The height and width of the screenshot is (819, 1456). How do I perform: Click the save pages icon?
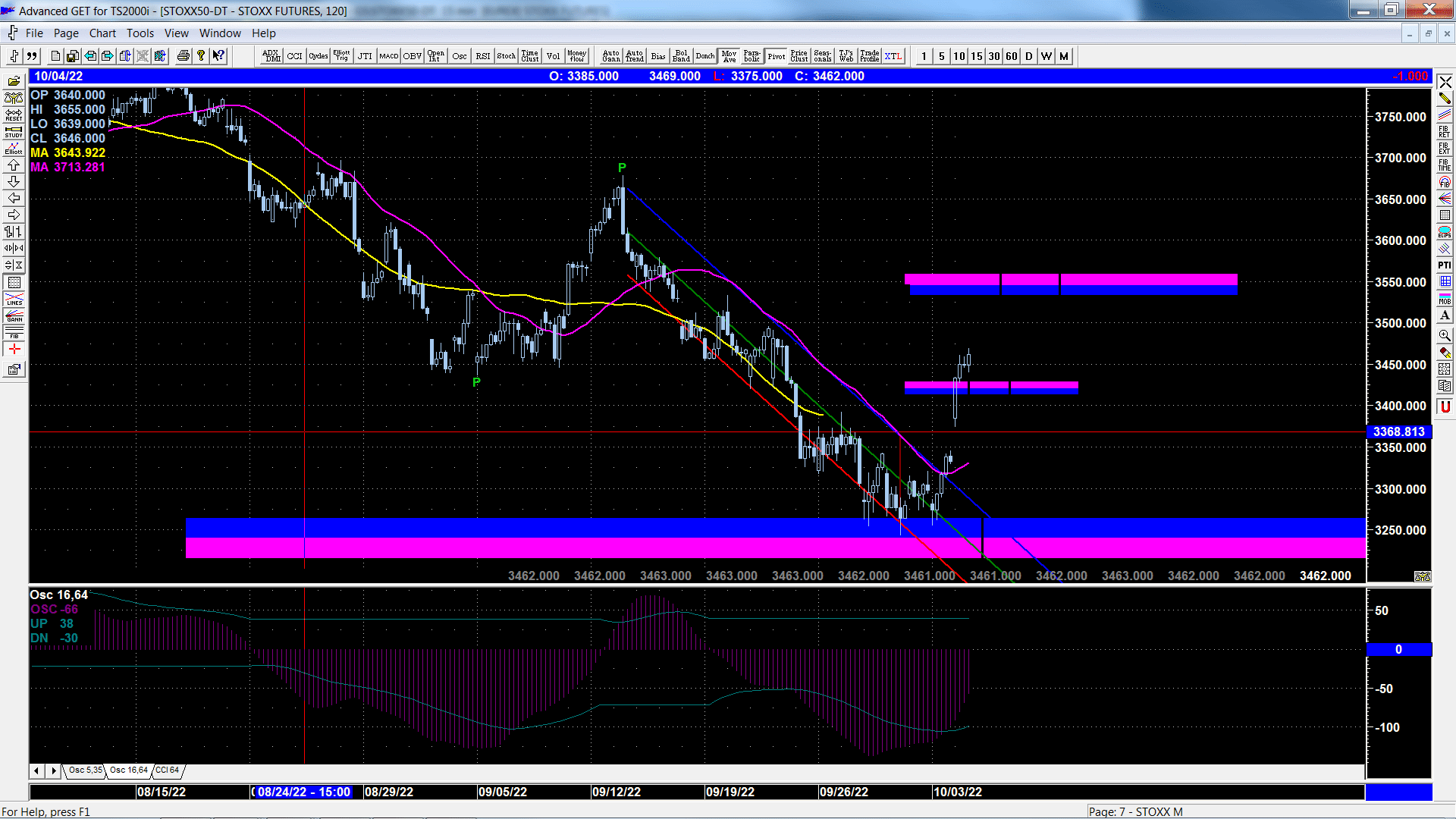(x=73, y=56)
